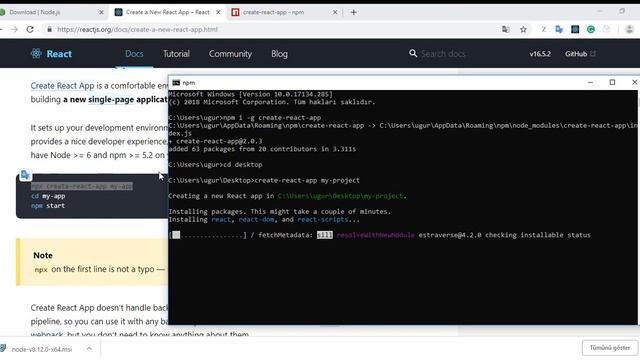Click the console line 'cd desktop'
The image size is (640, 360).
tap(215, 164)
